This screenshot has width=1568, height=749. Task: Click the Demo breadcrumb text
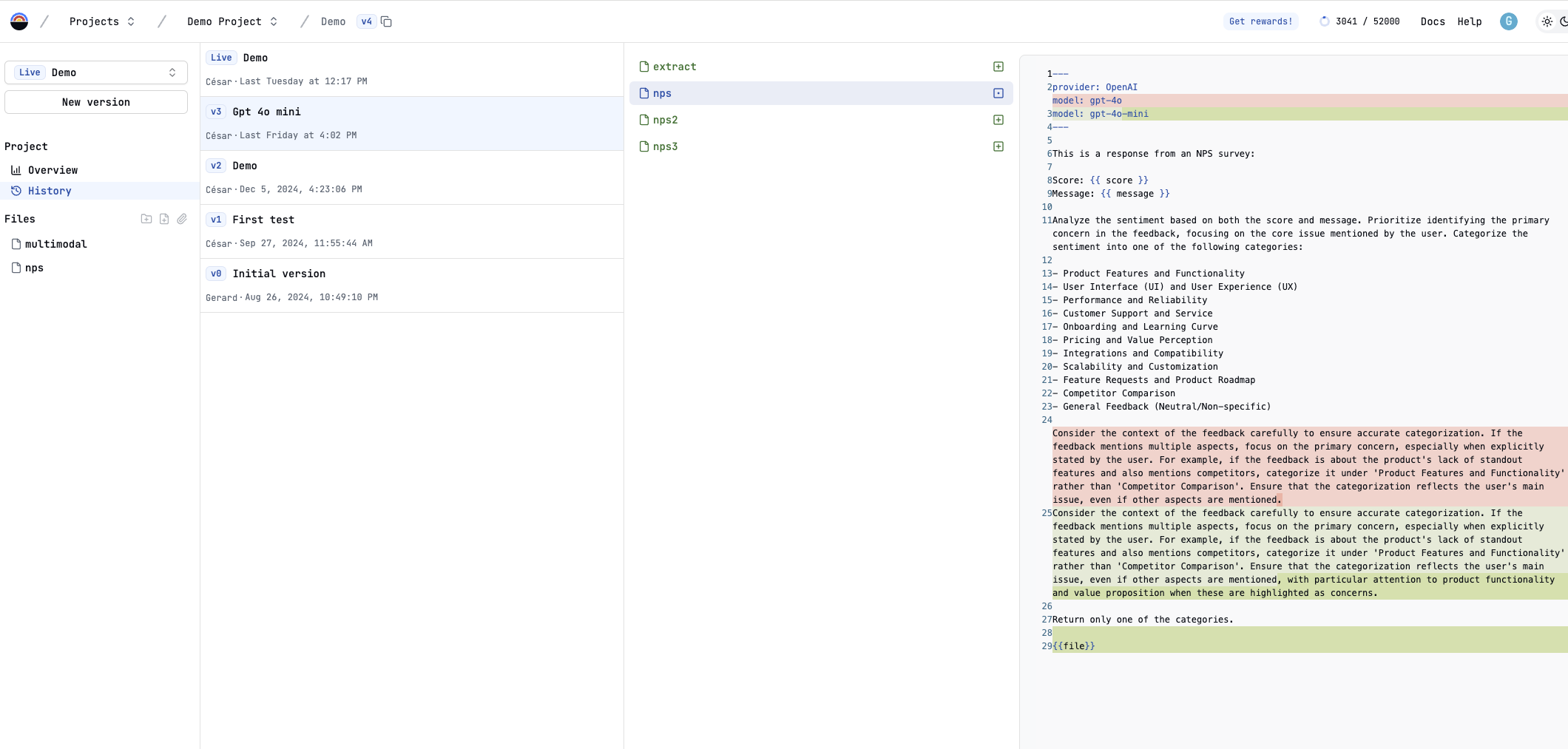334,21
